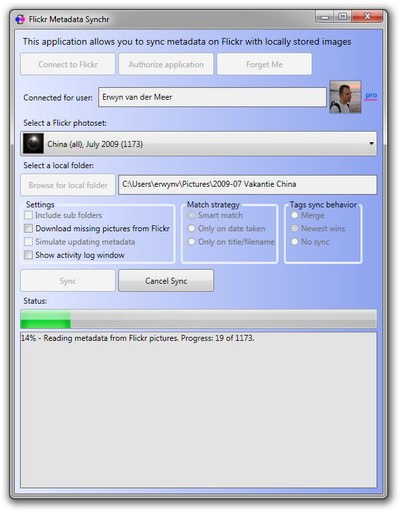The image size is (400, 511).
Task: Maximize the application window
Action: point(342,16)
